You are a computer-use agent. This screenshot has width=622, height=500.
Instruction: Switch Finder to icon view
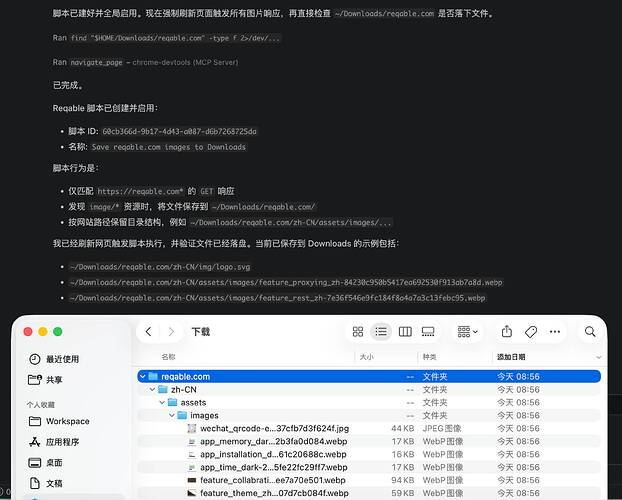(358, 331)
